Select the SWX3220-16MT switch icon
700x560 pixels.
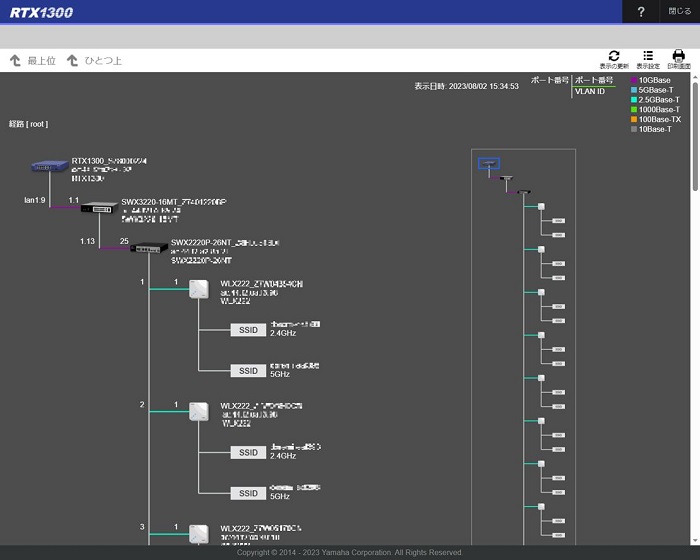[99, 208]
